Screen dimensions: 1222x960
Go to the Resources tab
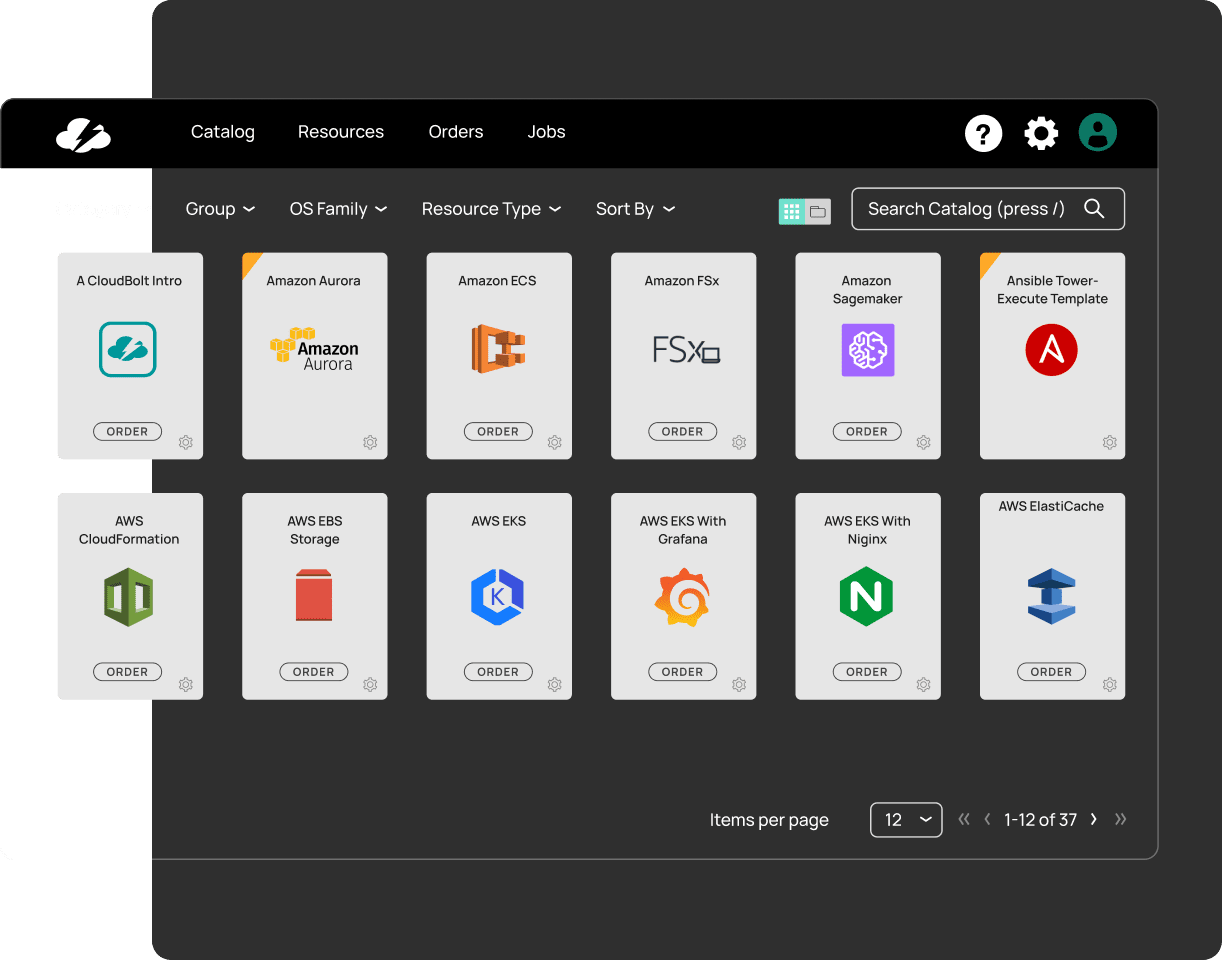(341, 132)
